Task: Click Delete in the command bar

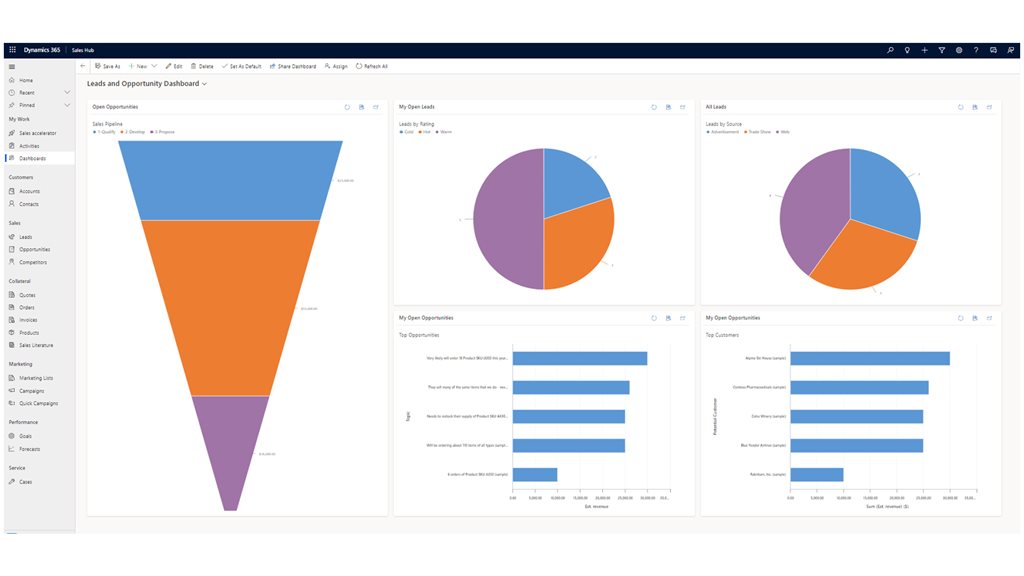Action: [202, 66]
